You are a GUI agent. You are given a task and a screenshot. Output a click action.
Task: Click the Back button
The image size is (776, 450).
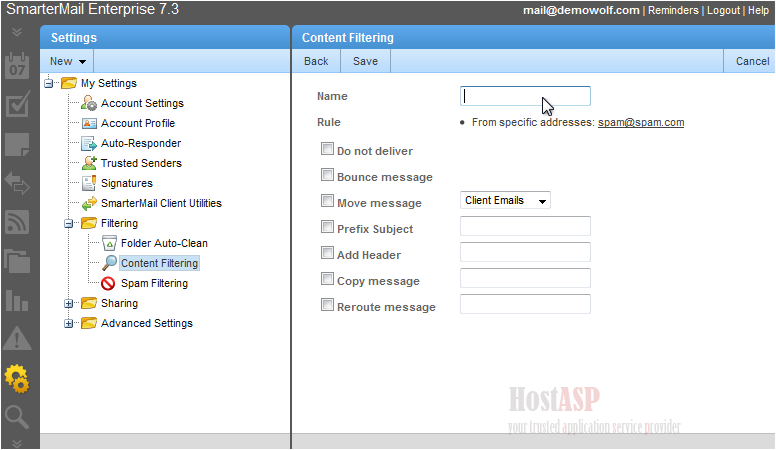pos(316,61)
